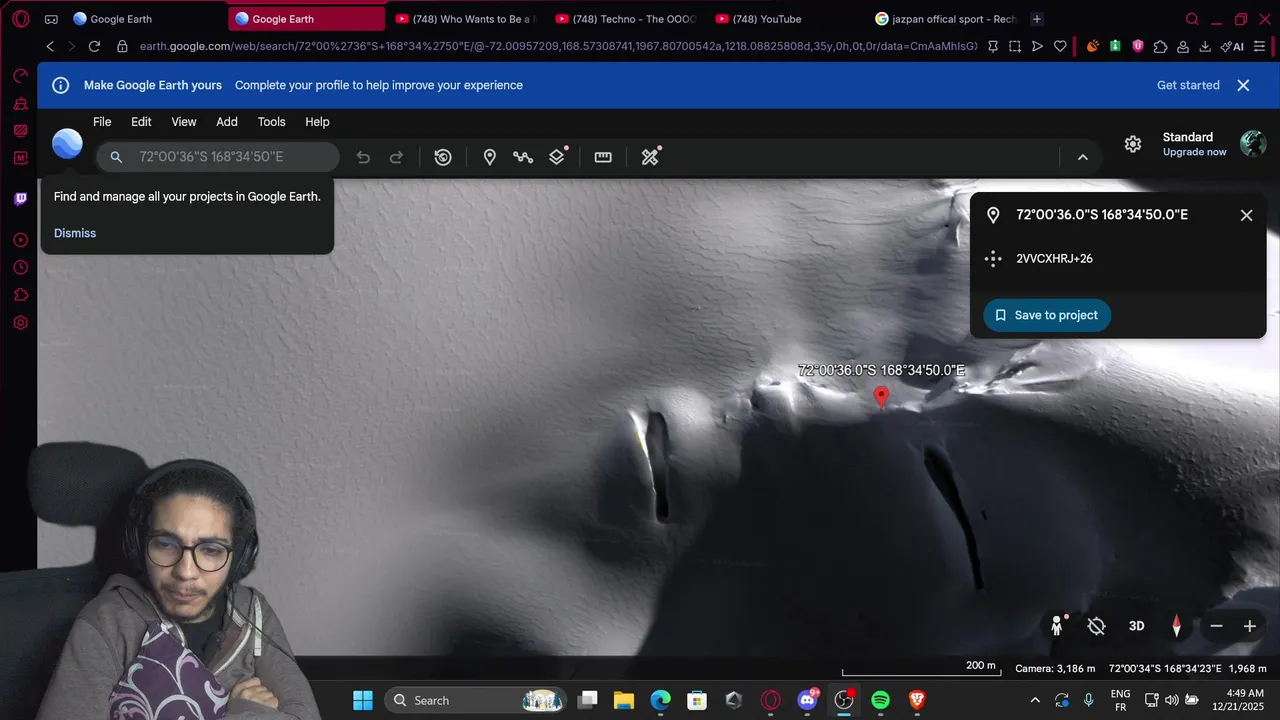Viewport: 1280px width, 720px height.
Task: Open Opera menu logo button
Action: [20, 19]
